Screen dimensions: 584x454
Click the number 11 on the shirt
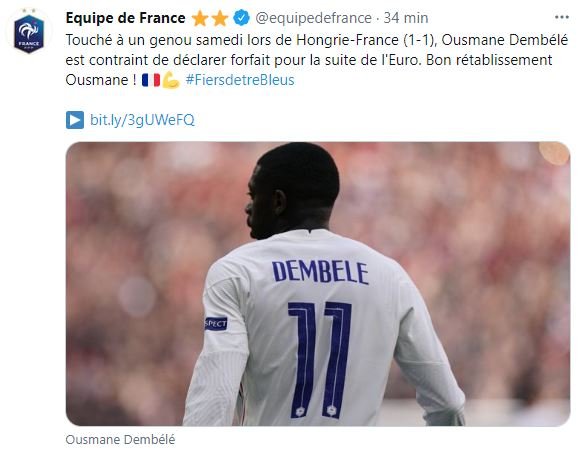320,360
